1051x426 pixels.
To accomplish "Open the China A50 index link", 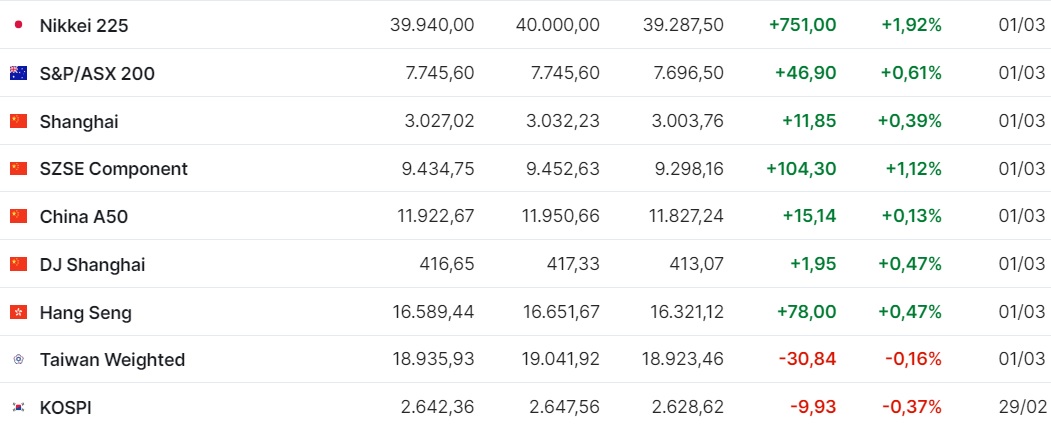I will pos(84,216).
